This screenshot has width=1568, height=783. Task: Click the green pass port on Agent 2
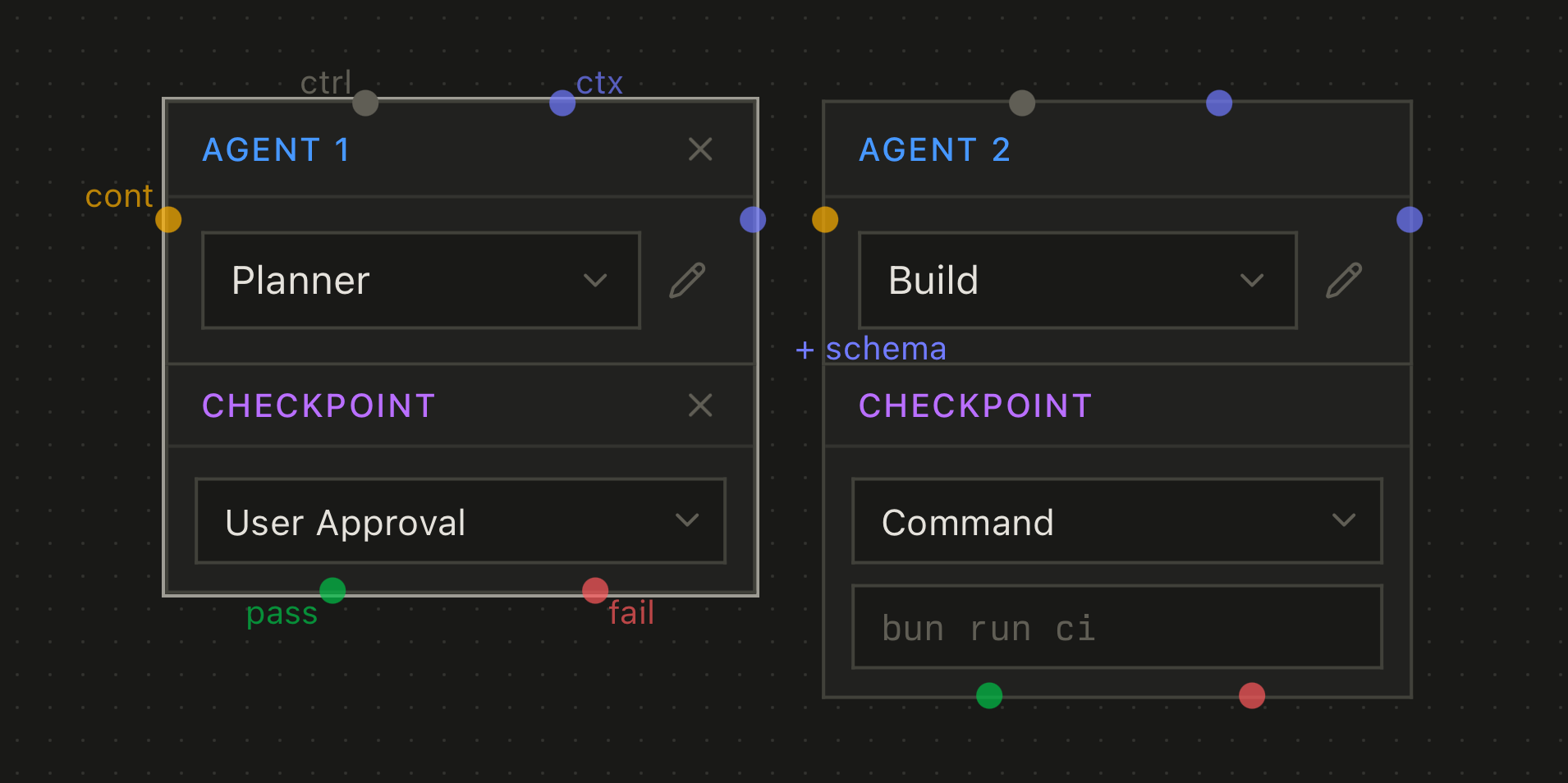[989, 695]
